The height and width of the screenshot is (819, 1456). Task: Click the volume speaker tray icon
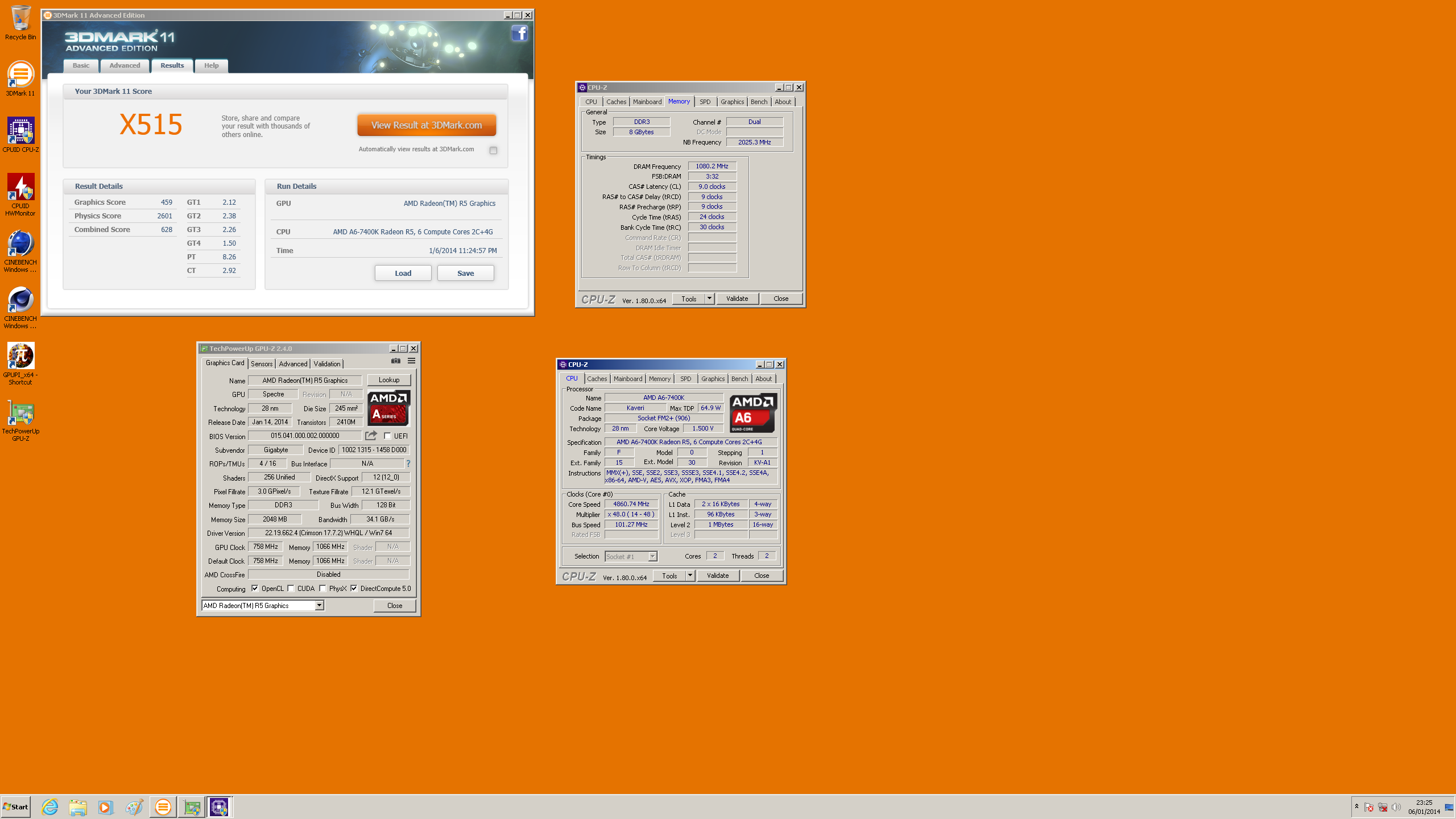click(1396, 807)
